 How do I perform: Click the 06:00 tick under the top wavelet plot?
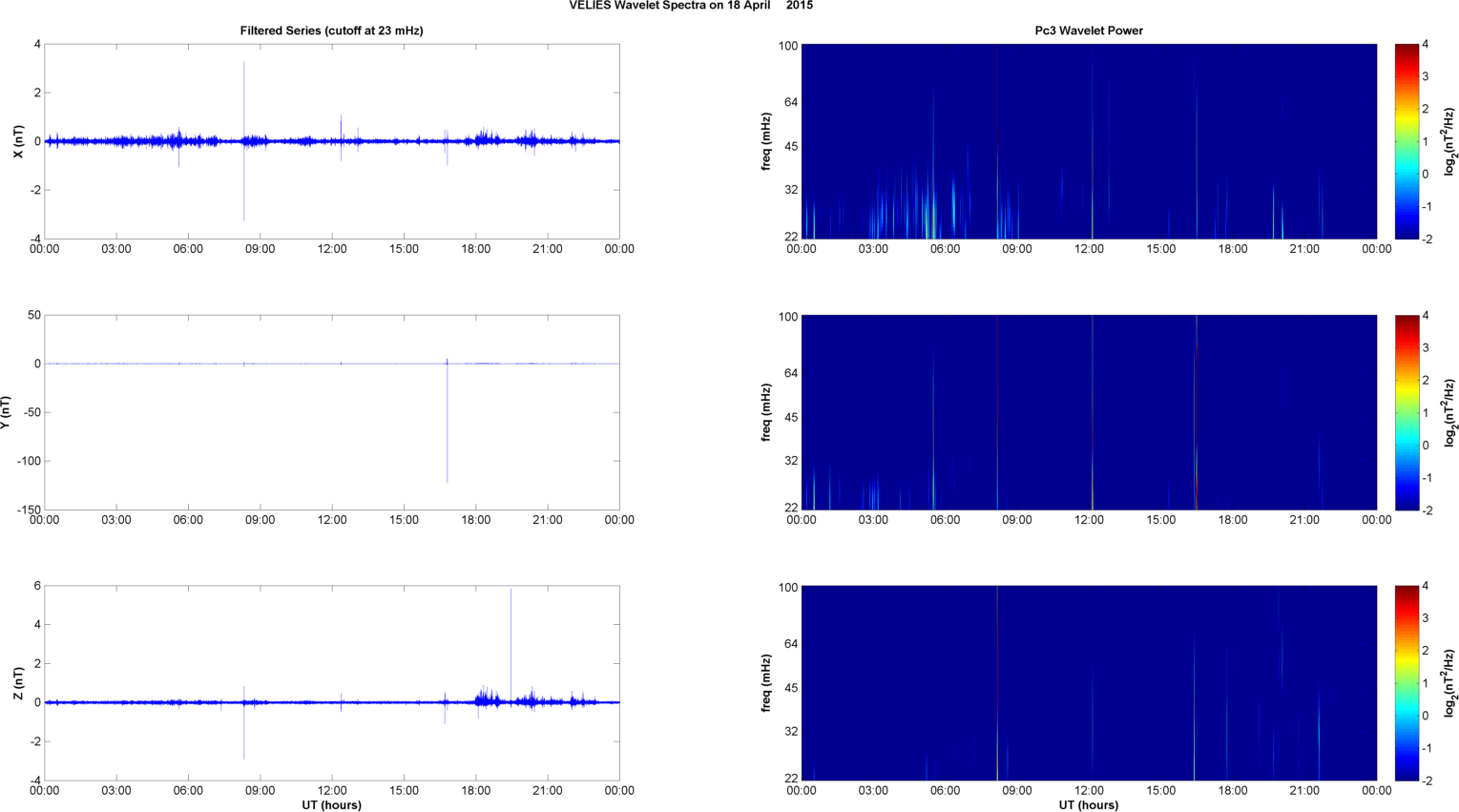click(946, 249)
